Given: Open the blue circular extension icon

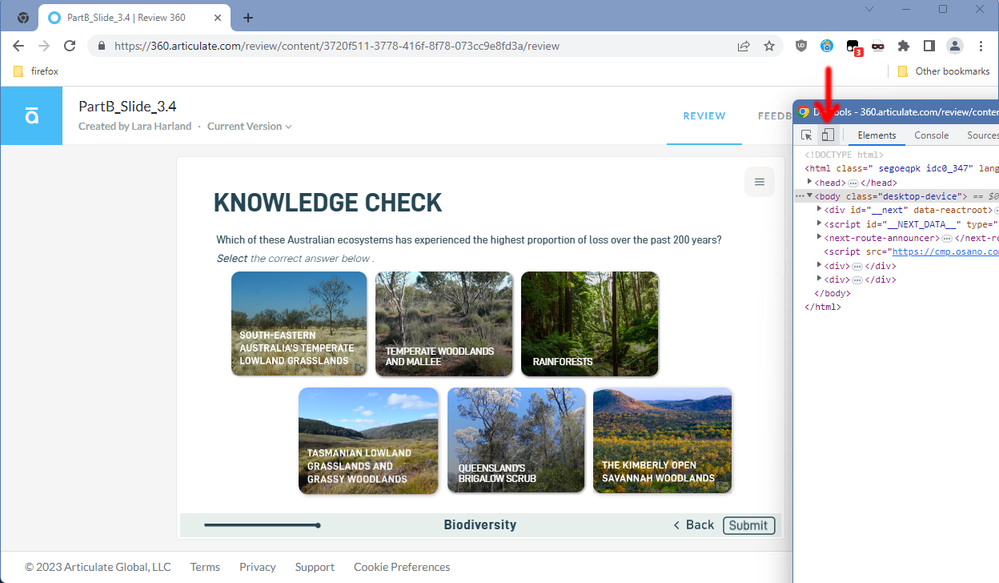Looking at the screenshot, I should pos(827,46).
